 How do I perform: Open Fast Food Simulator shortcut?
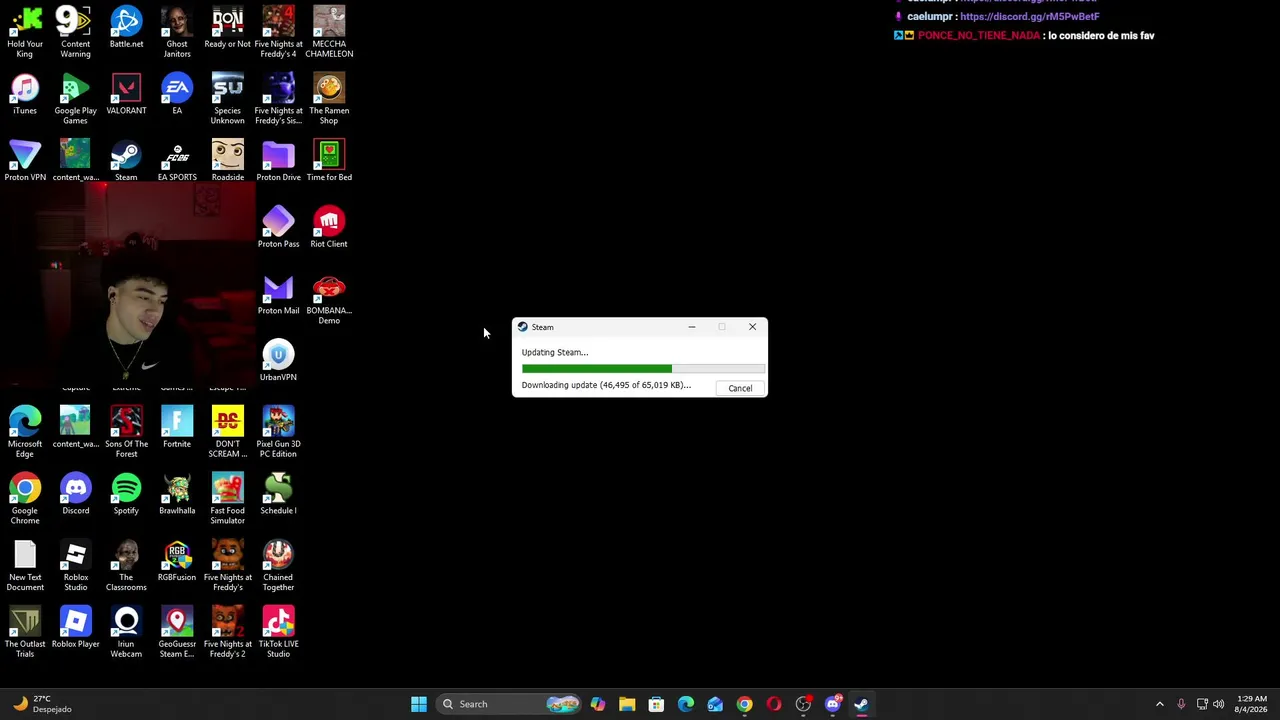pyautogui.click(x=227, y=499)
